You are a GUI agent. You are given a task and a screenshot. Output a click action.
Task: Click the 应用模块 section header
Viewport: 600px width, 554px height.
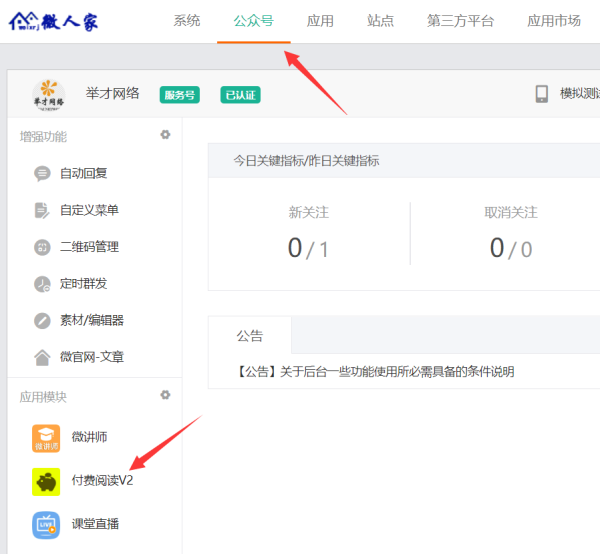[x=43, y=397]
